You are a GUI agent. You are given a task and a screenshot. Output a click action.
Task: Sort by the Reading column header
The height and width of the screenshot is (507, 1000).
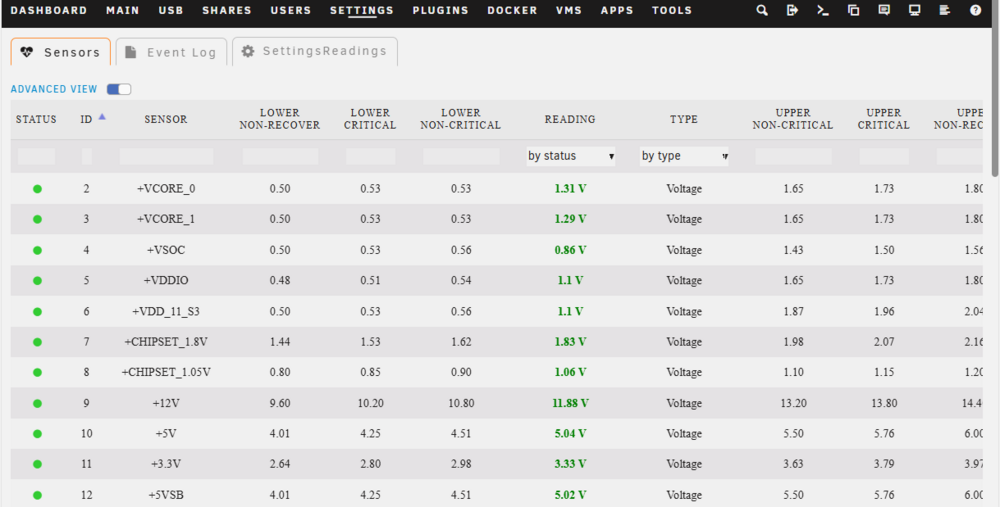point(570,119)
